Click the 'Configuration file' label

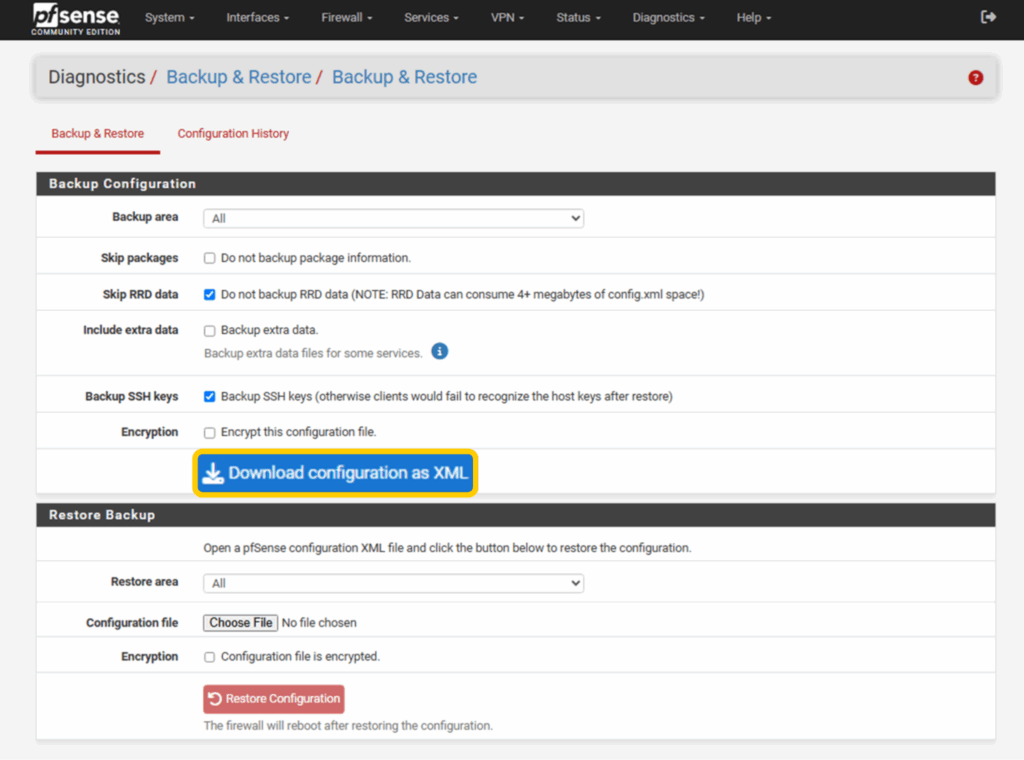(x=132, y=623)
